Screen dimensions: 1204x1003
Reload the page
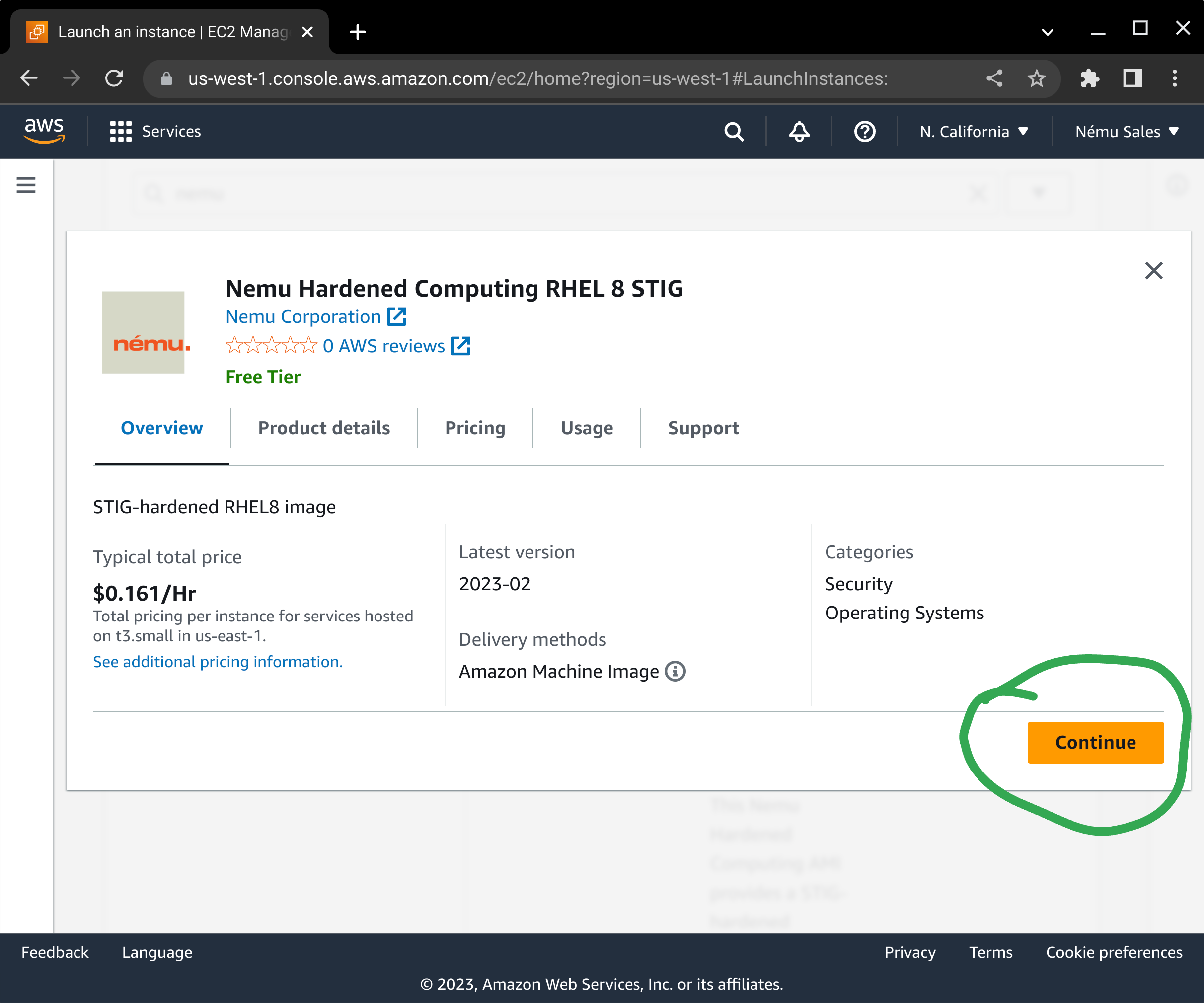115,78
